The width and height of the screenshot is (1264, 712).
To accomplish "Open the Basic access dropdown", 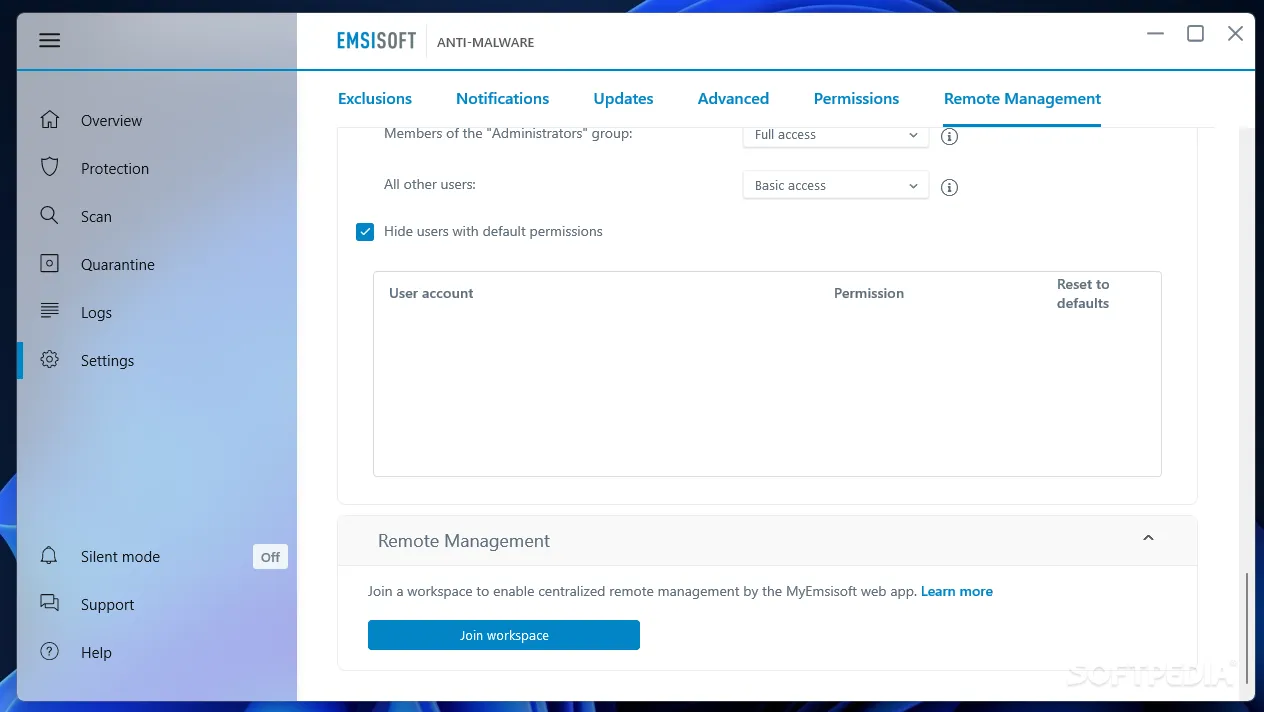I will coord(836,186).
